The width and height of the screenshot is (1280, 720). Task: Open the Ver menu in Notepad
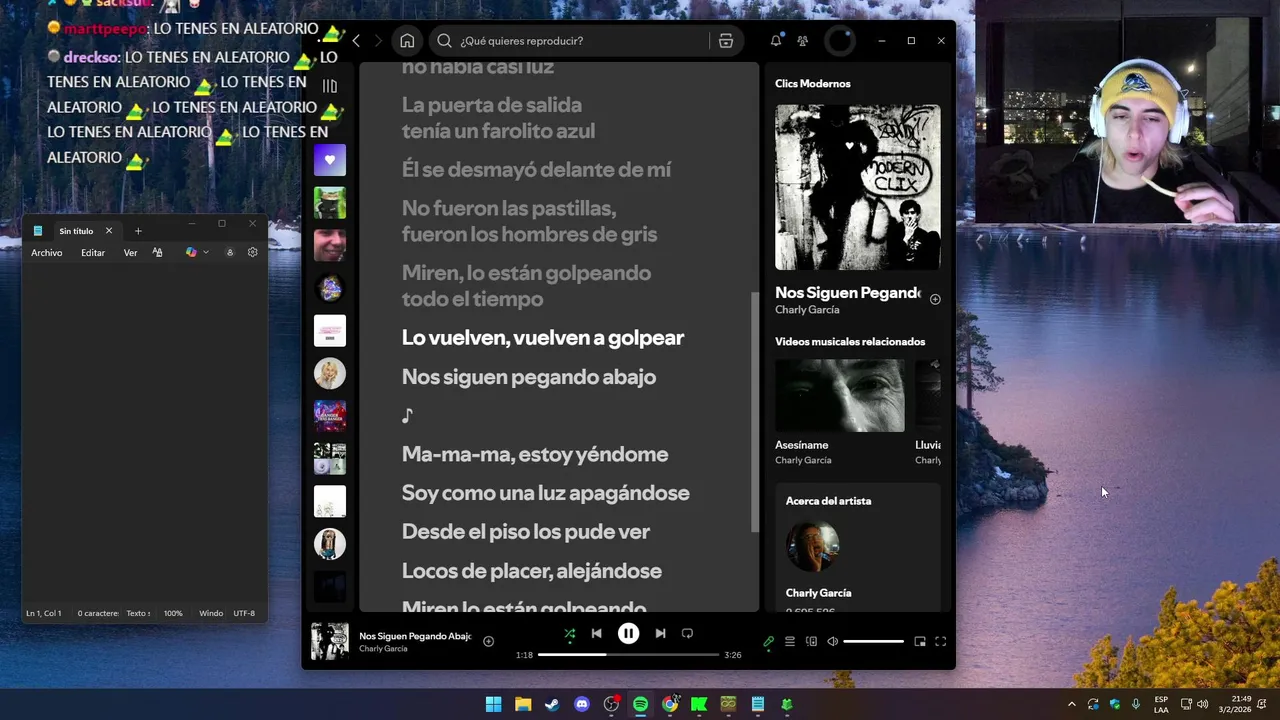point(130,253)
